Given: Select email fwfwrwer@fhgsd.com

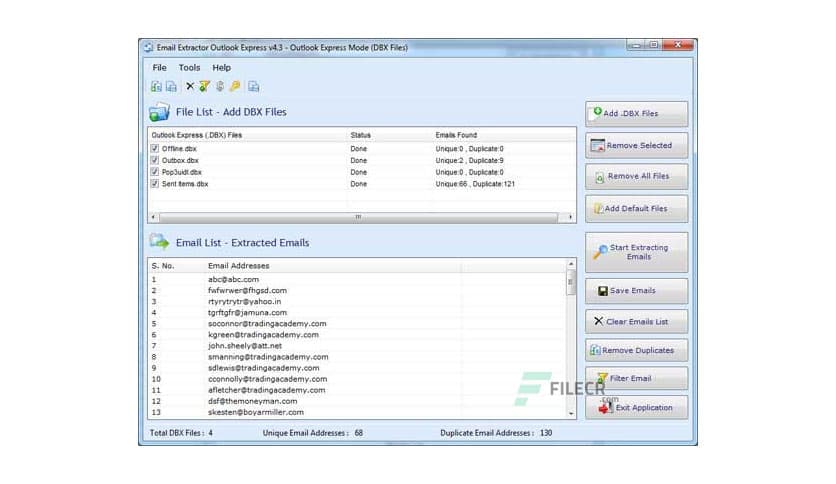Looking at the screenshot, I should (x=247, y=291).
